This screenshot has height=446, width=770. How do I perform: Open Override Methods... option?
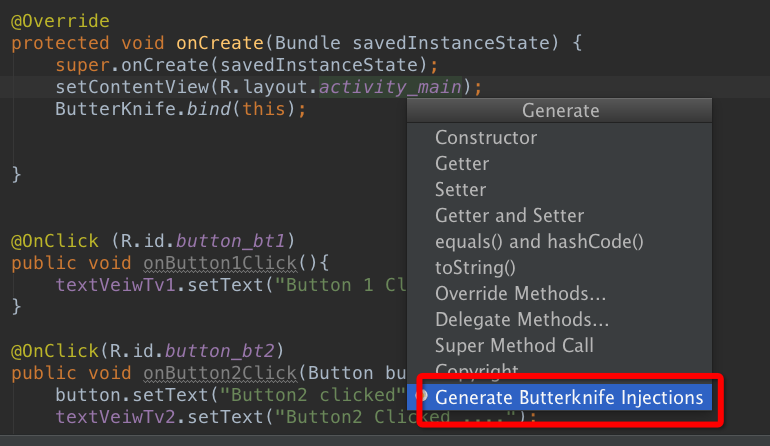tap(520, 294)
